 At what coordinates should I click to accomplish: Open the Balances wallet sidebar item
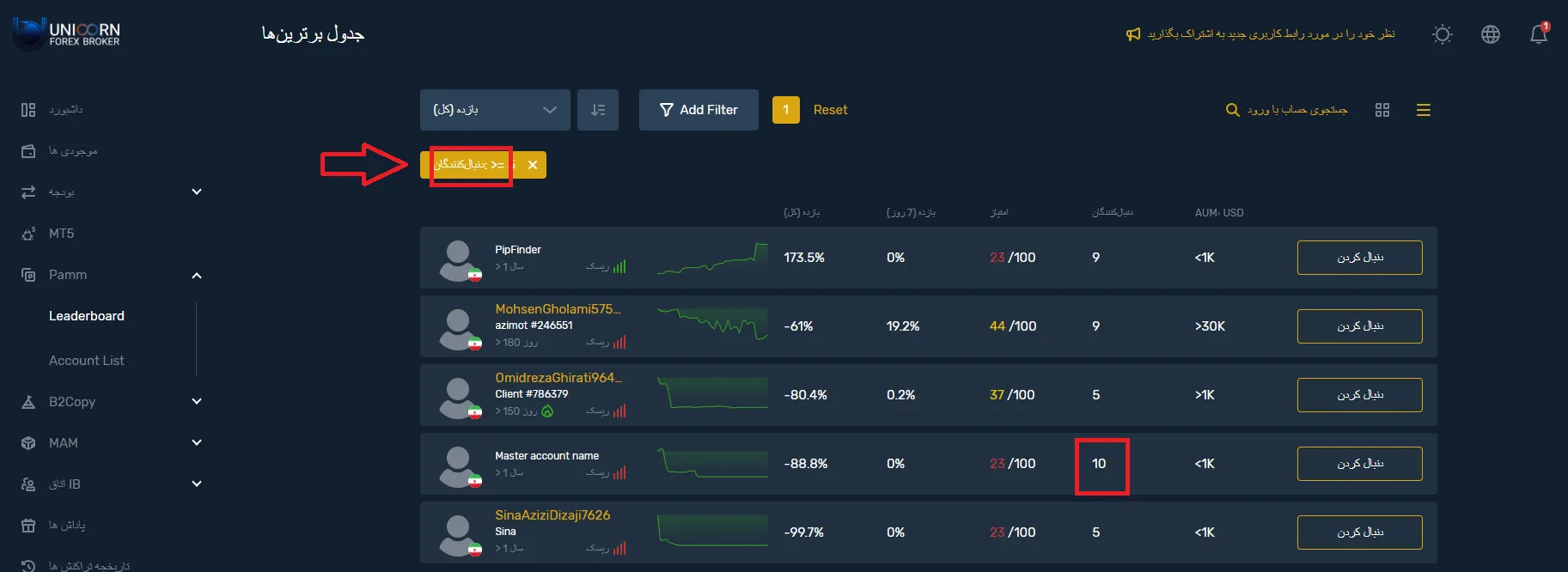pos(73,151)
